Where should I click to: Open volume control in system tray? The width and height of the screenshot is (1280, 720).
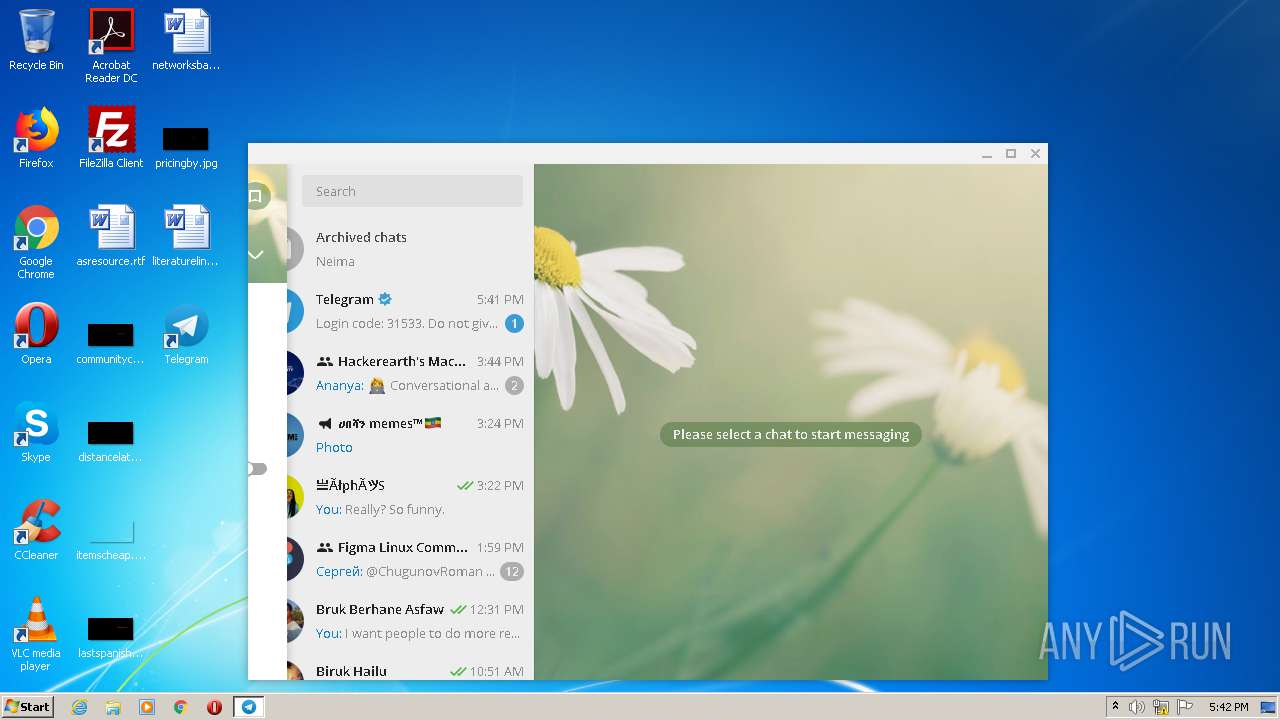tap(1137, 707)
